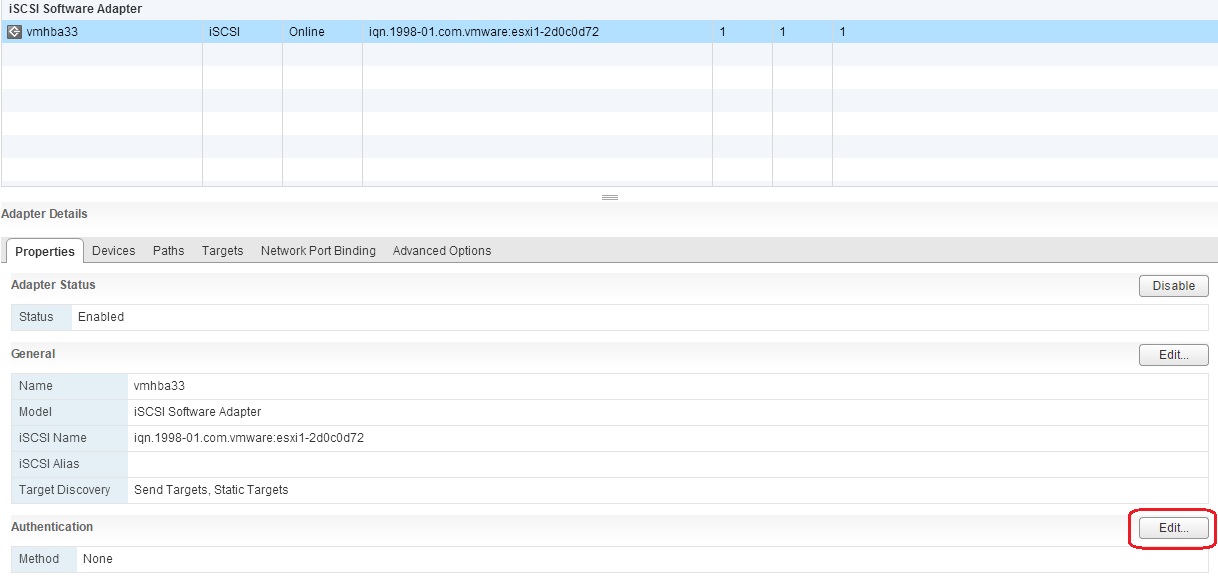Select the Target Discovery row
1218x588 pixels.
[63, 489]
